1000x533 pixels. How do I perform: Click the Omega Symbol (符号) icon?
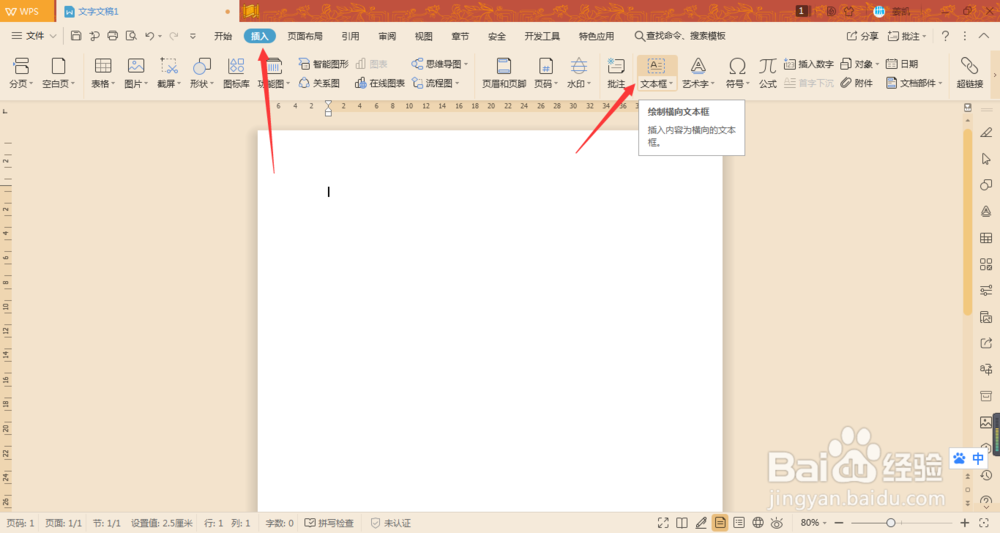737,66
